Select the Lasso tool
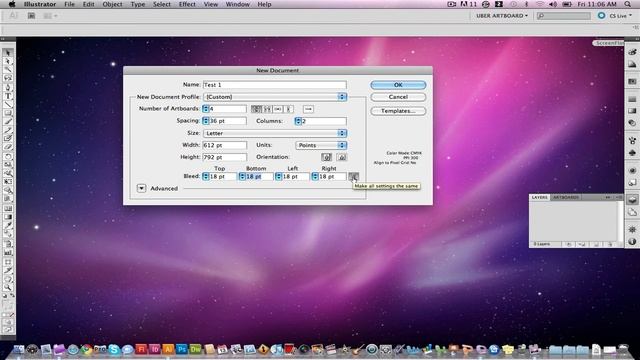Screen dimensions: 640x360 point(8,78)
